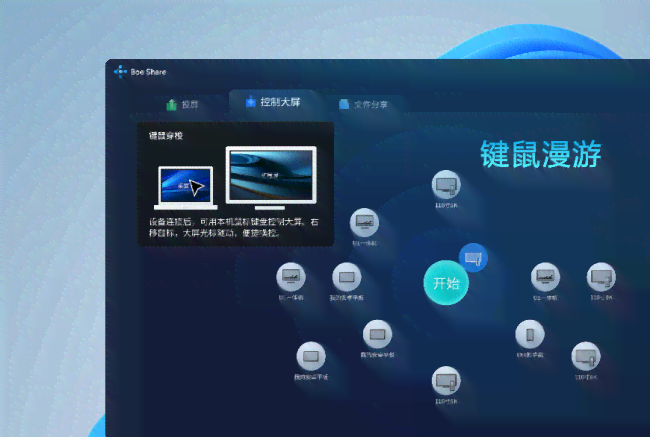Viewport: 650px width, 437px height.
Task: Click the blue 控制大屏 tab icon
Action: click(x=250, y=101)
